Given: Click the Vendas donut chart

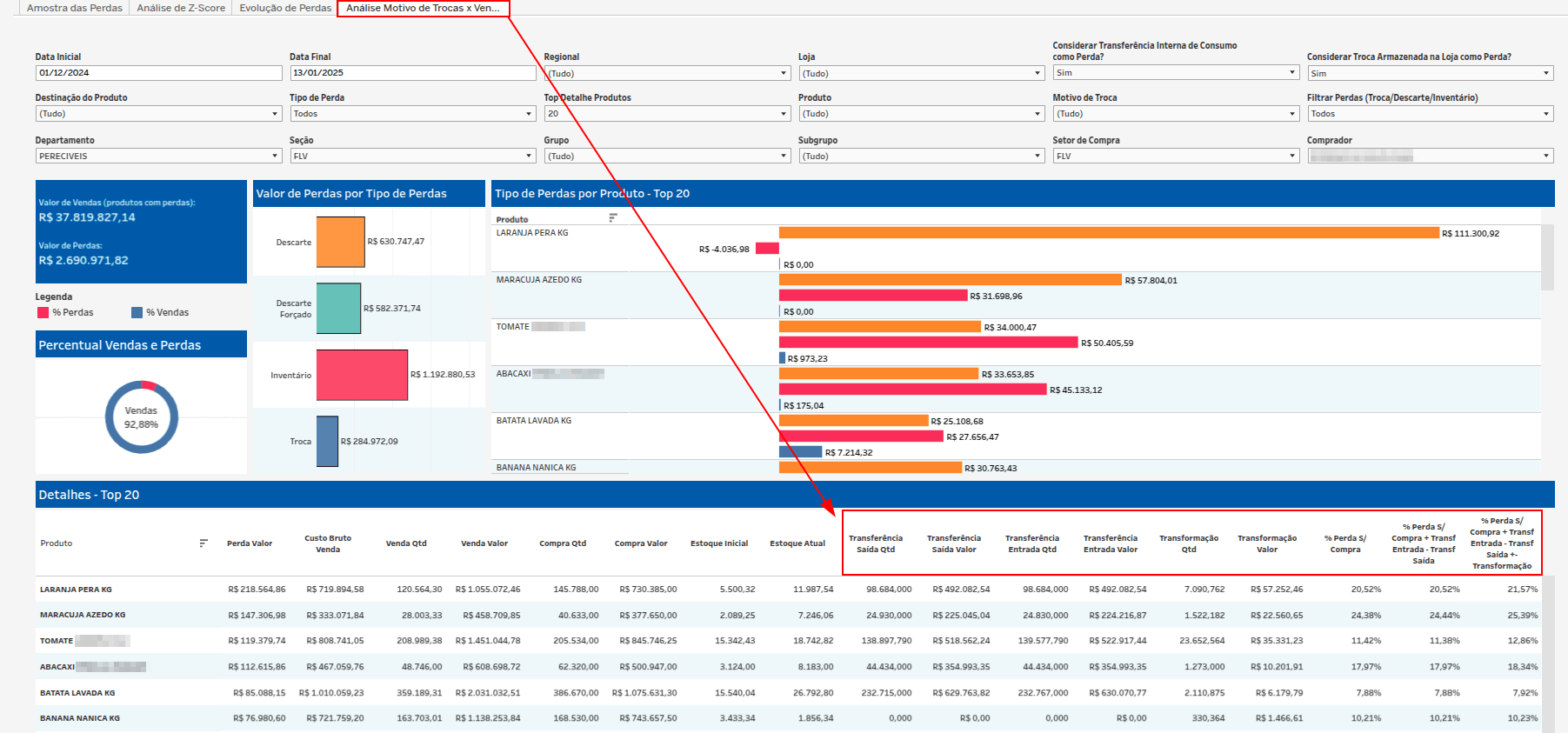Looking at the screenshot, I should [142, 417].
